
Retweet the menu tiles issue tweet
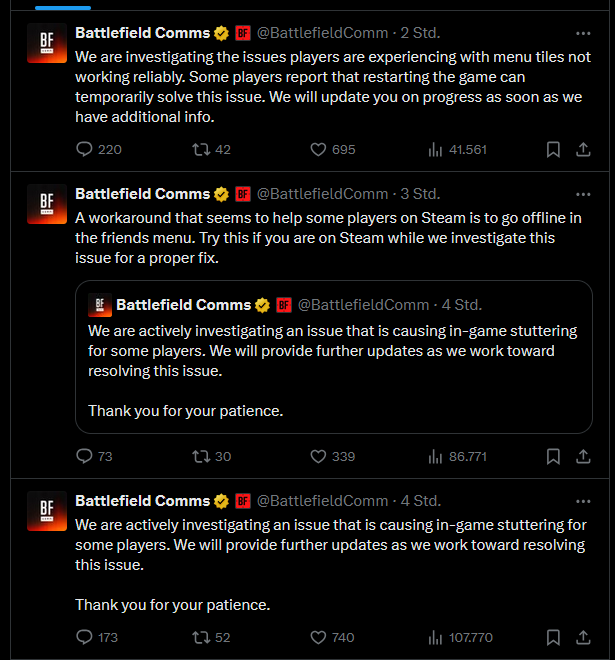tap(201, 150)
